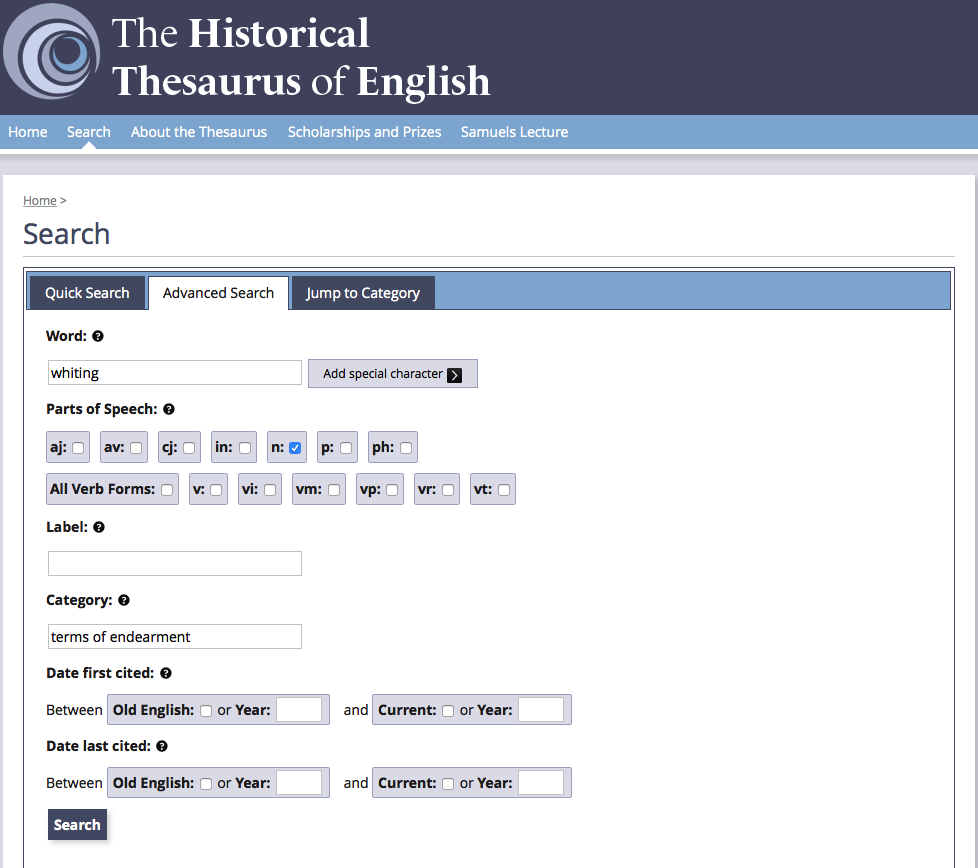Click the help icon beside Word label
This screenshot has width=978, height=868.
pos(98,337)
